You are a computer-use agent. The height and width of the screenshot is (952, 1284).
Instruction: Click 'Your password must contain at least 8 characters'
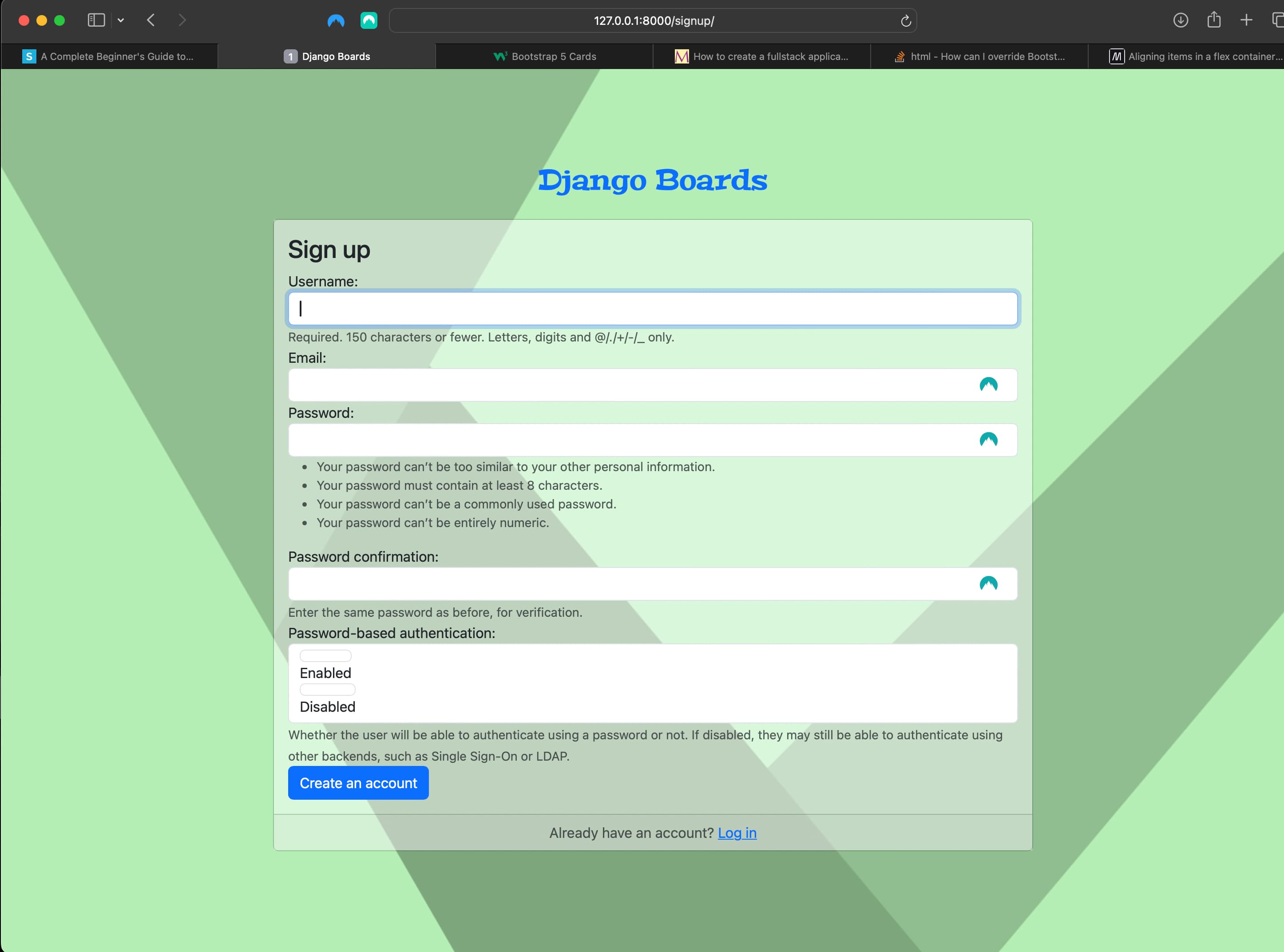(x=459, y=485)
